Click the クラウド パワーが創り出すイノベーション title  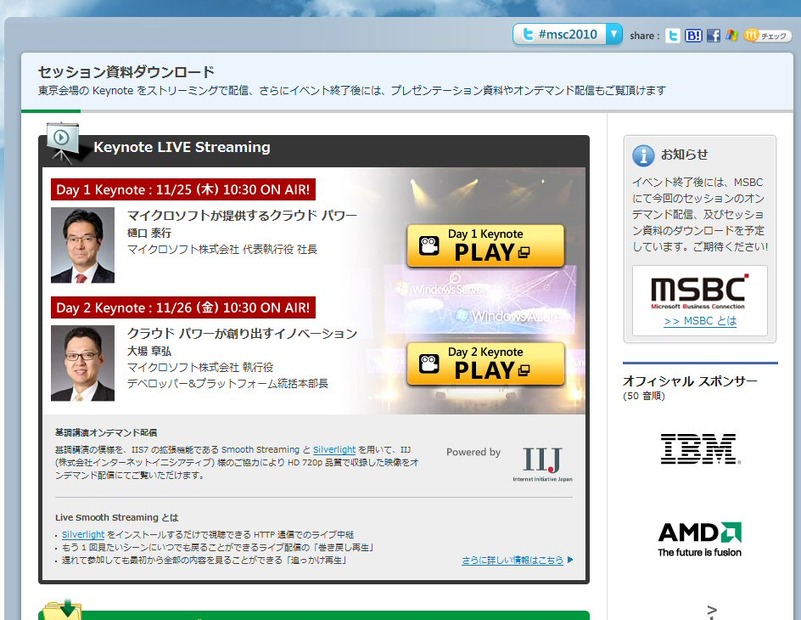pos(242,333)
